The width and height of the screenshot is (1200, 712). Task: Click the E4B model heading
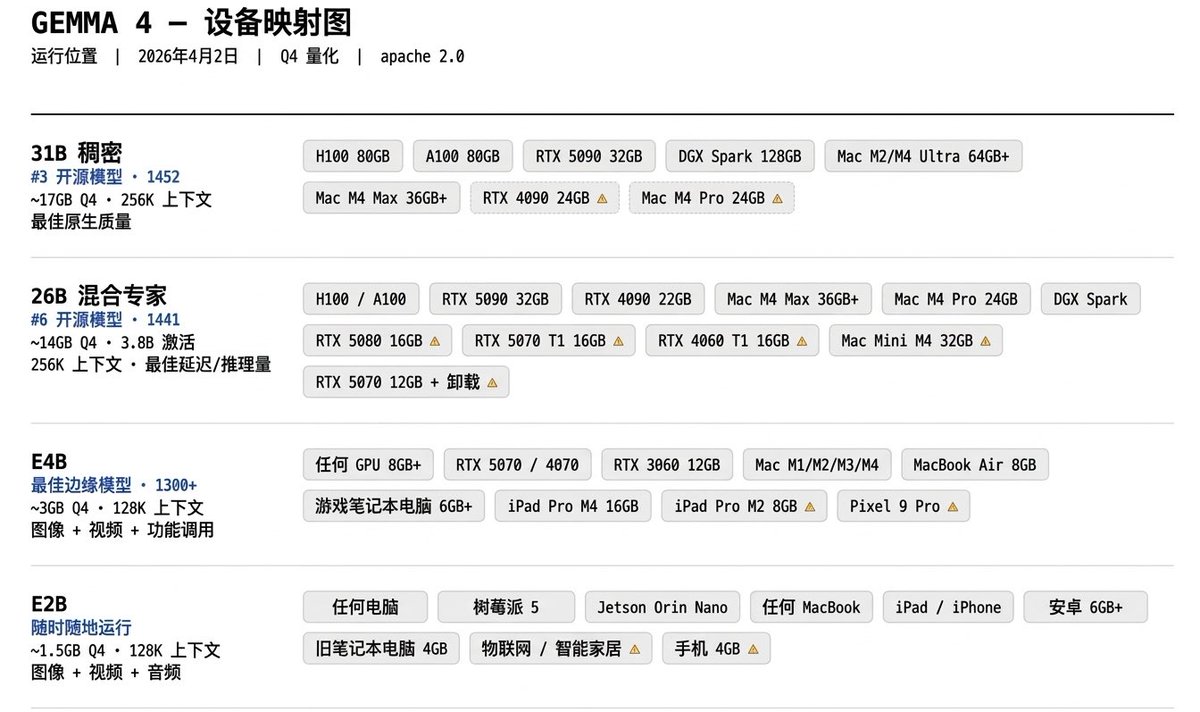[49, 462]
